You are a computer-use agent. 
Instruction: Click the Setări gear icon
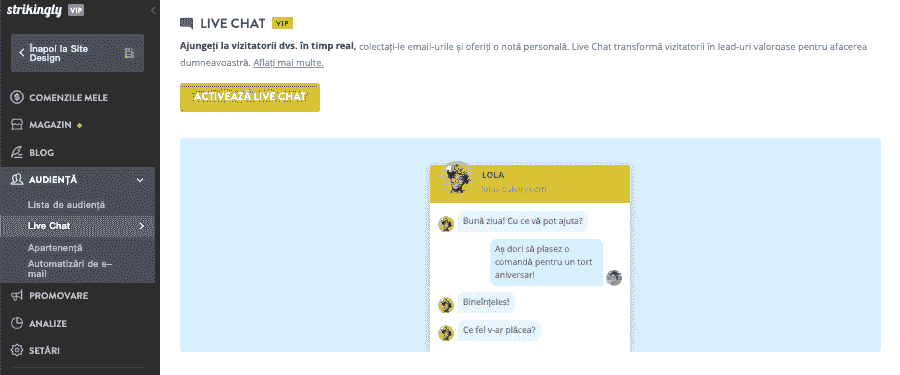pos(17,350)
